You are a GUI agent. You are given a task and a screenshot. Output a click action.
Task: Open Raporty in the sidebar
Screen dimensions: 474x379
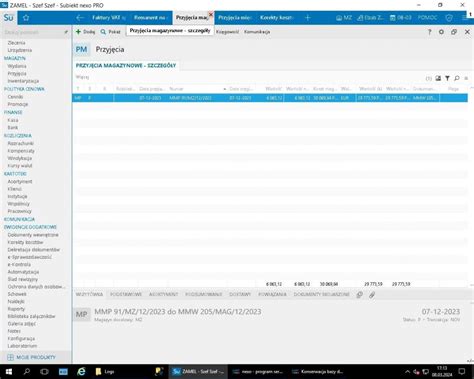click(16, 309)
